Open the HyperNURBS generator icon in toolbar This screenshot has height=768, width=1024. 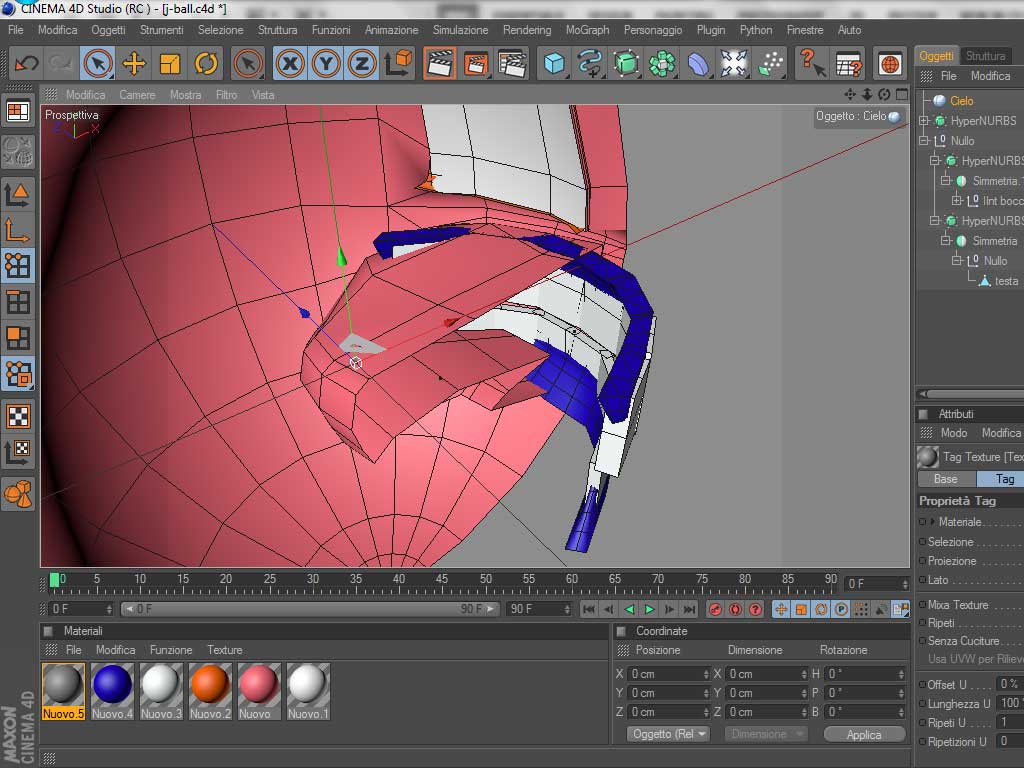[626, 64]
